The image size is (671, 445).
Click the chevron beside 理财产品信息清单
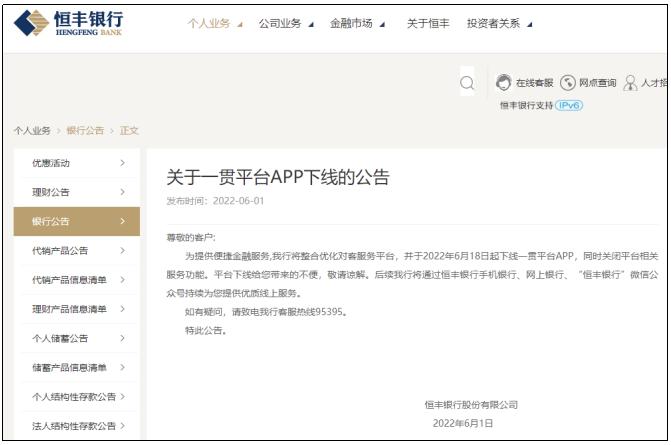[x=122, y=309]
